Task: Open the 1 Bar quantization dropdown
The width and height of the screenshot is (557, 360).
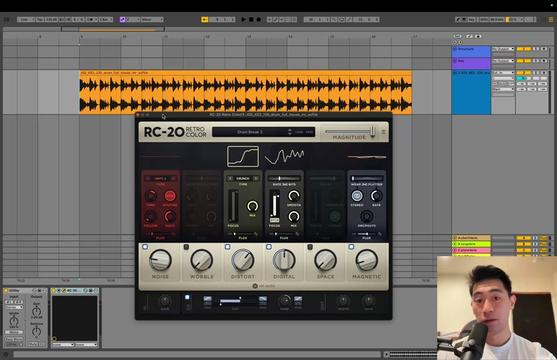Action: [x=106, y=20]
